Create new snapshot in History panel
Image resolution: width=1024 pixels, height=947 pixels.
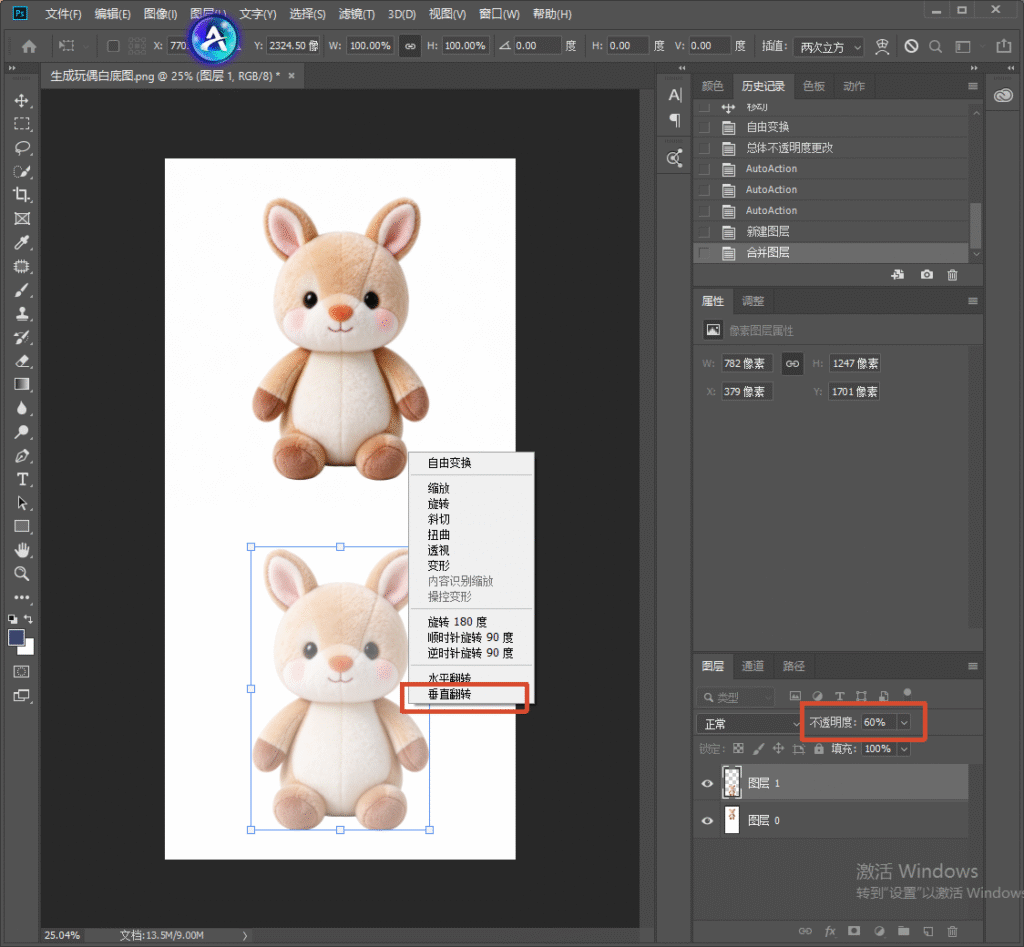click(927, 275)
